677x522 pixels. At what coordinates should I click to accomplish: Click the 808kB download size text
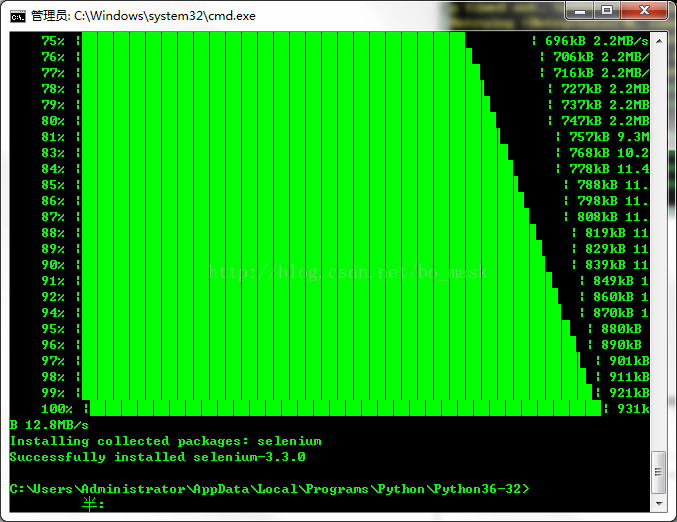(x=597, y=216)
